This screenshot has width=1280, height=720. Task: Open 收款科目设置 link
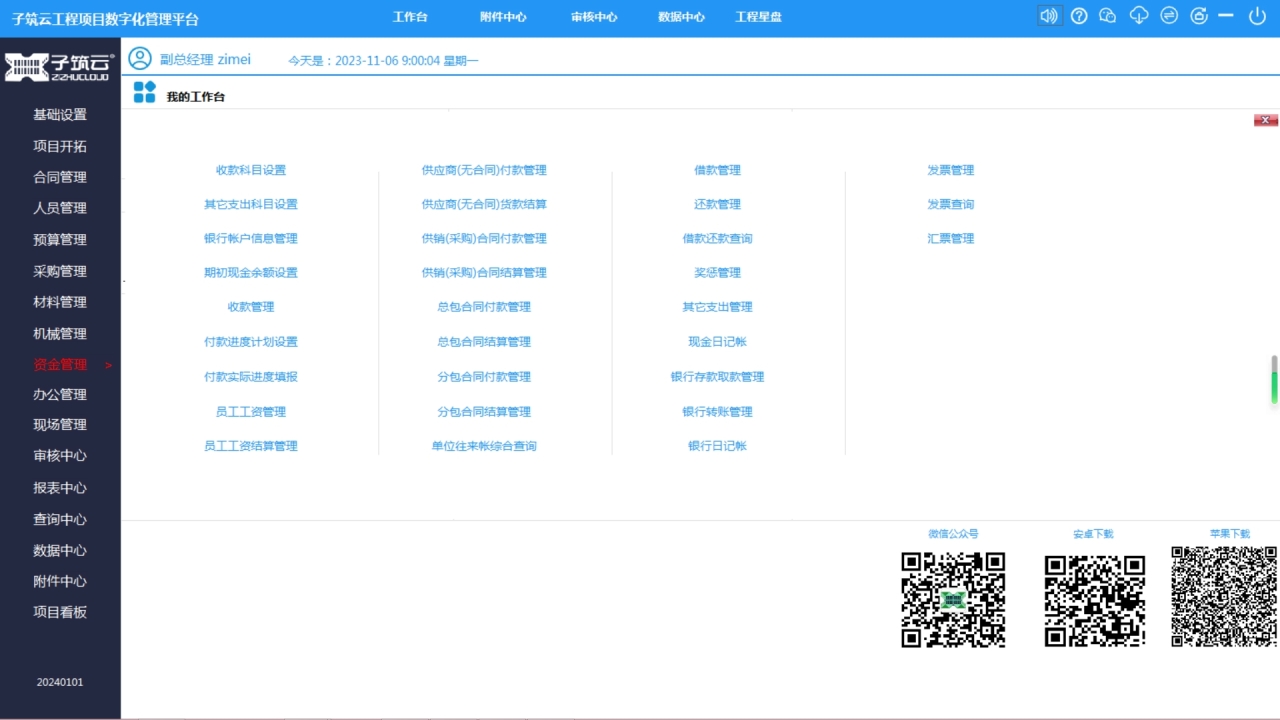250,170
